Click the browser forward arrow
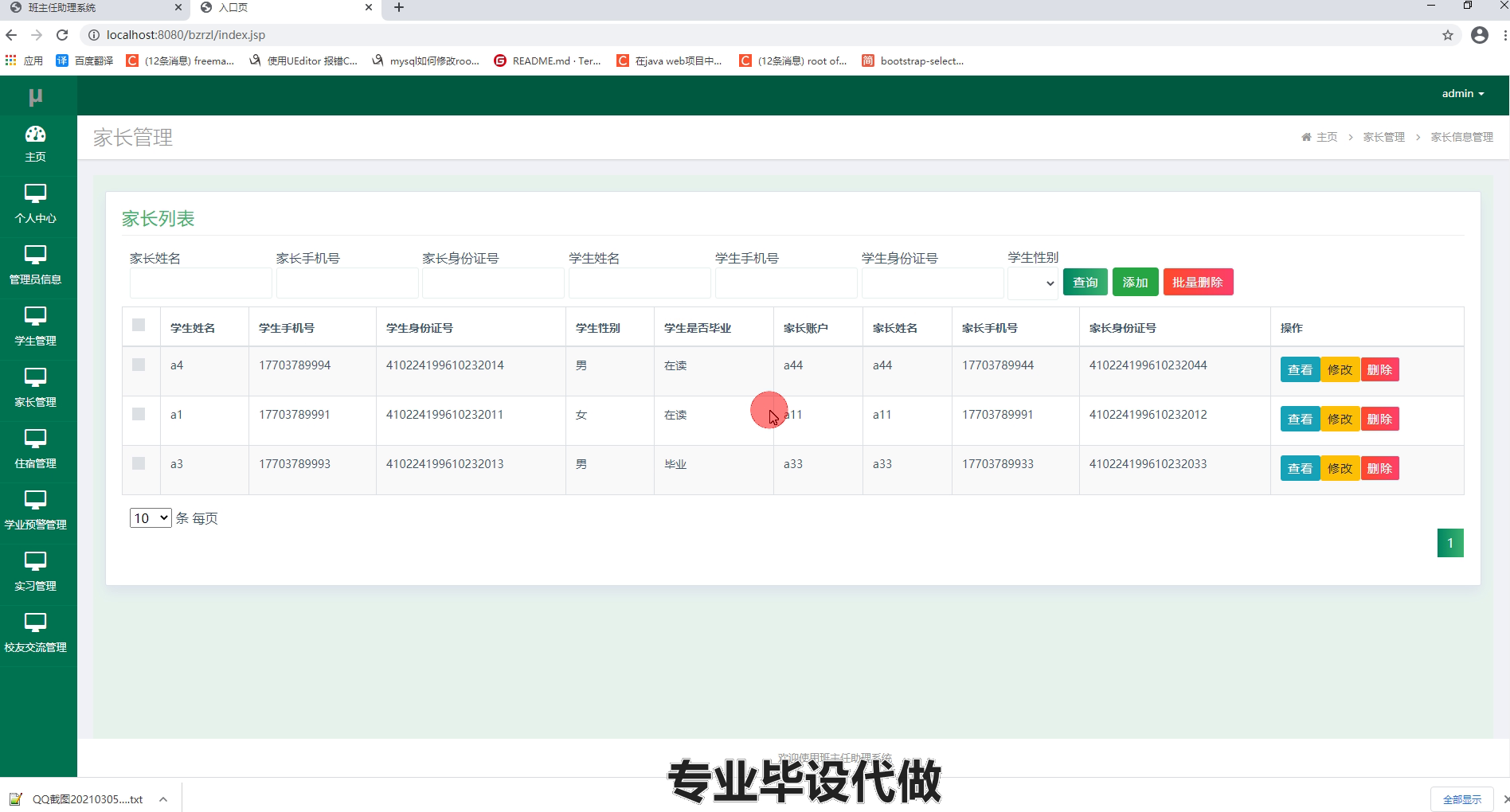1510x812 pixels. [x=37, y=35]
